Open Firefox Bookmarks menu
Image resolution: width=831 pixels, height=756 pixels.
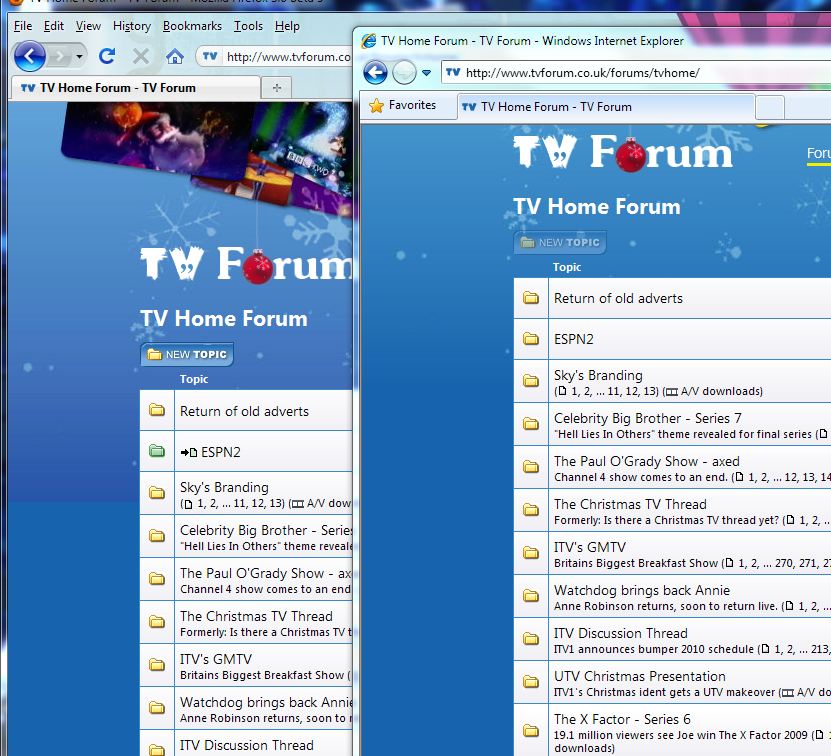click(192, 26)
